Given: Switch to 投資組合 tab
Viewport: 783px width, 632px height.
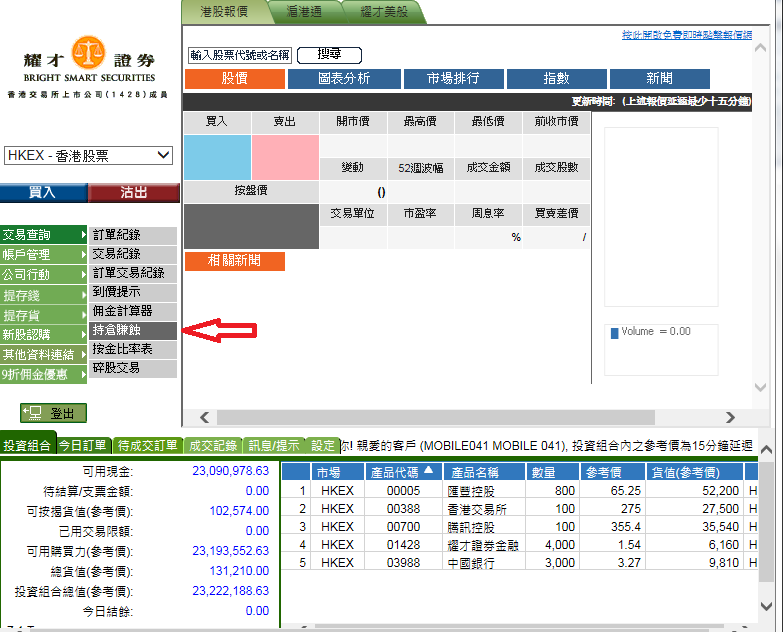Looking at the screenshot, I should 27,445.
